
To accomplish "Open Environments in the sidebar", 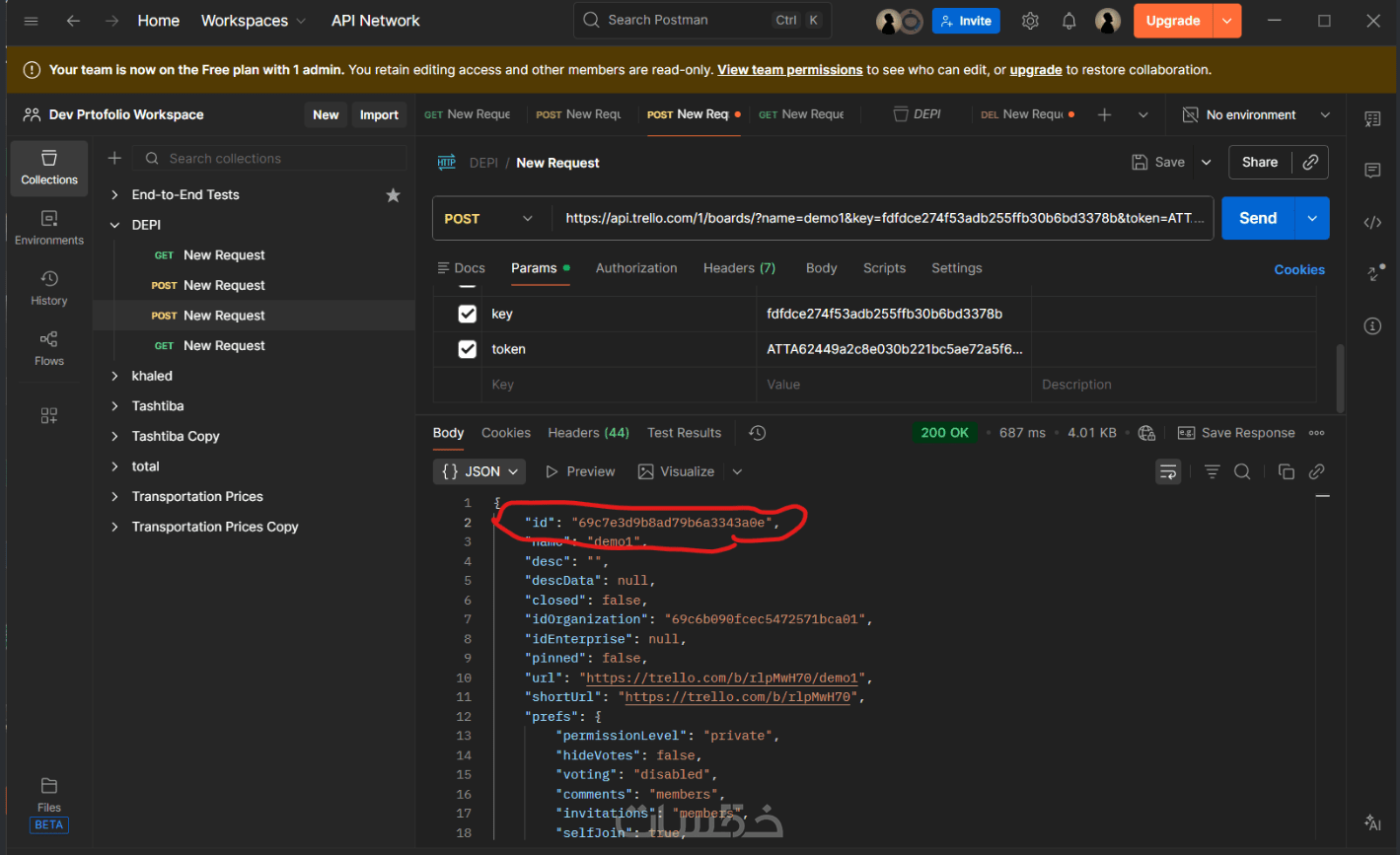I will coord(48,227).
